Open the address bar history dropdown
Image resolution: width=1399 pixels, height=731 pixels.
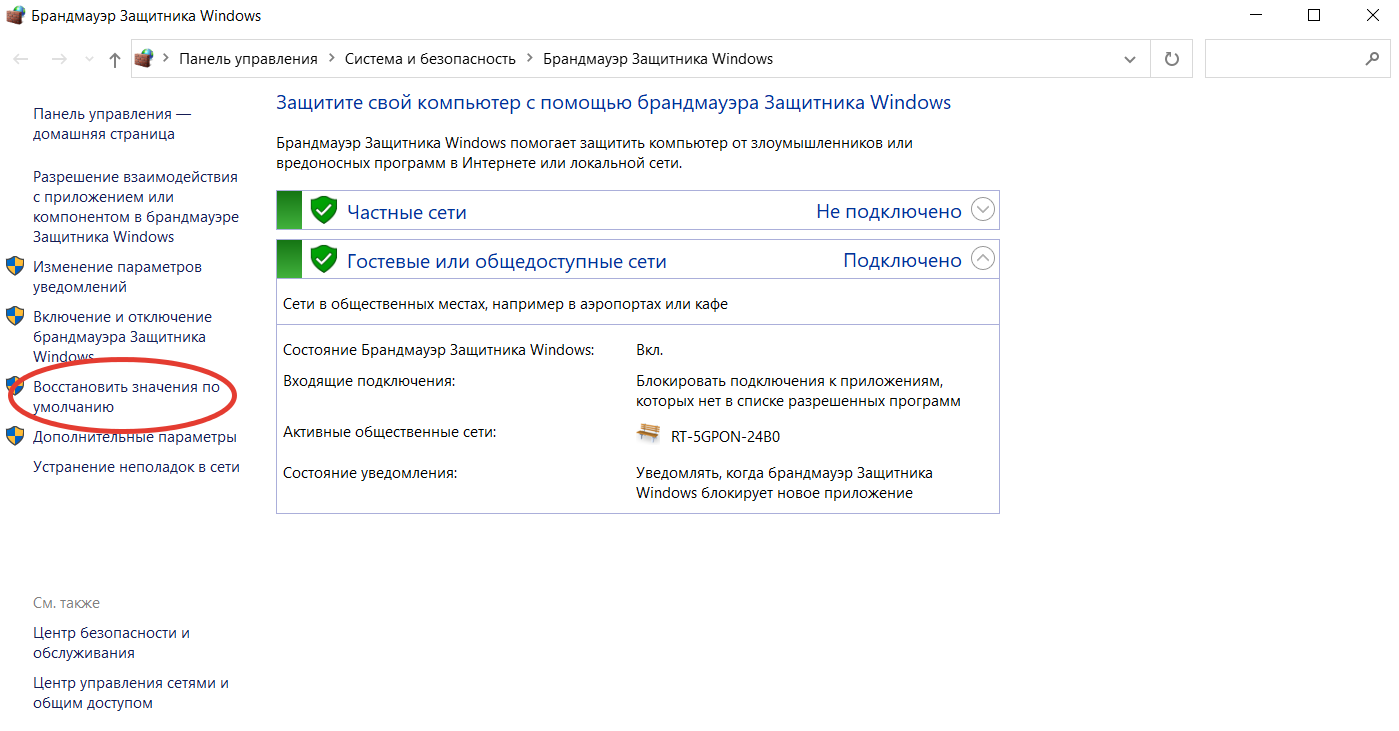(x=1130, y=59)
